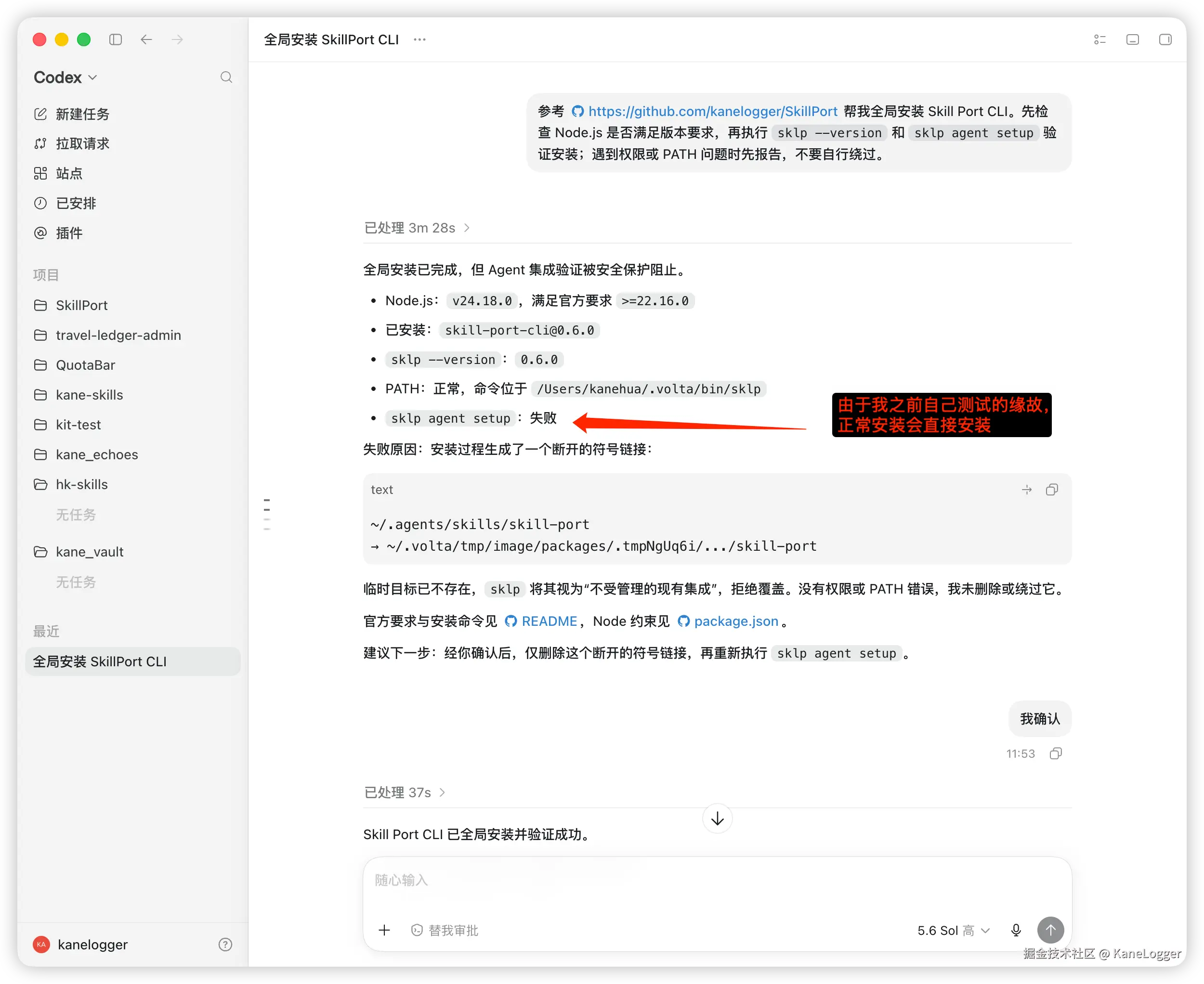This screenshot has width=1204, height=984.
Task: Expand the 已处理 3m 28s details
Action: tap(417, 228)
